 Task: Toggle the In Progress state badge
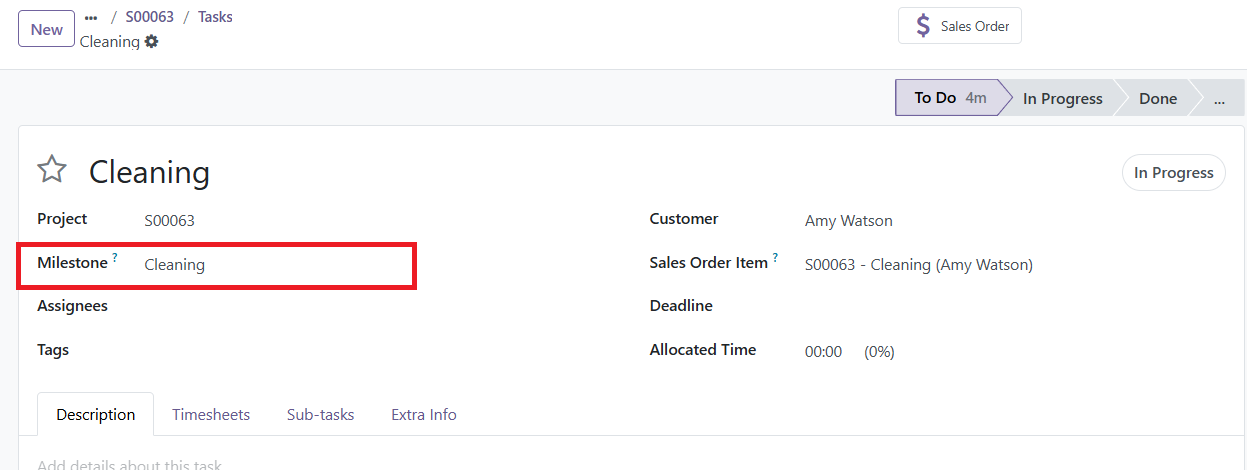pyautogui.click(x=1174, y=173)
